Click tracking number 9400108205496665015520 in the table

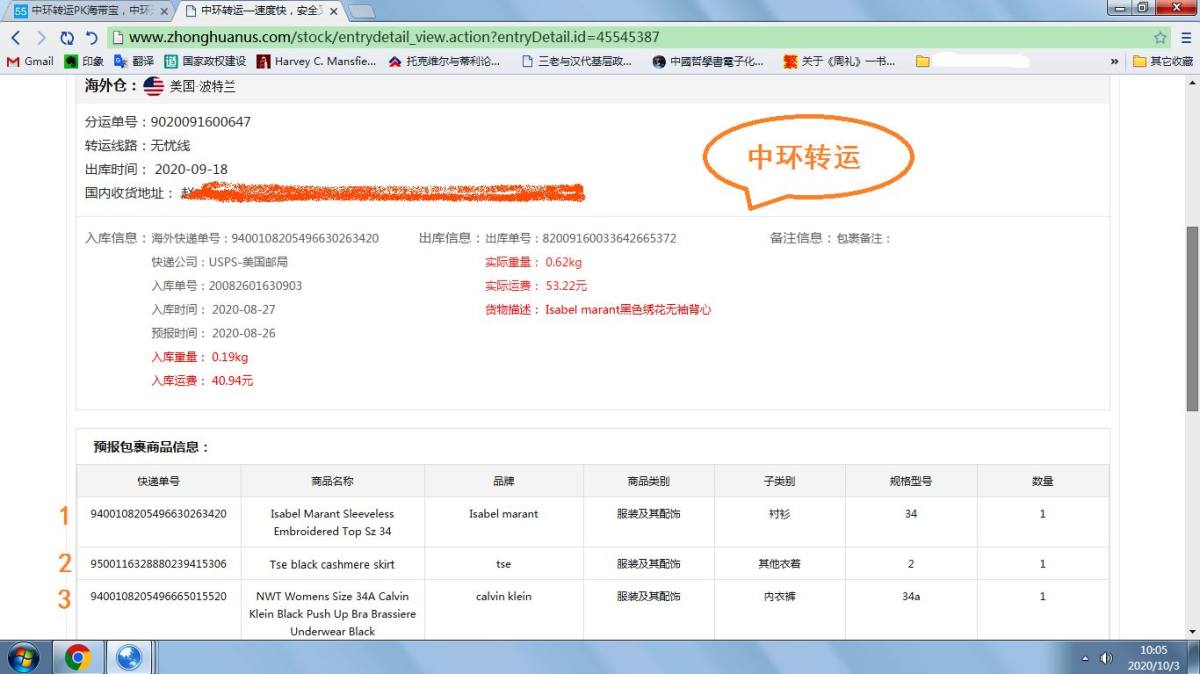pos(158,596)
